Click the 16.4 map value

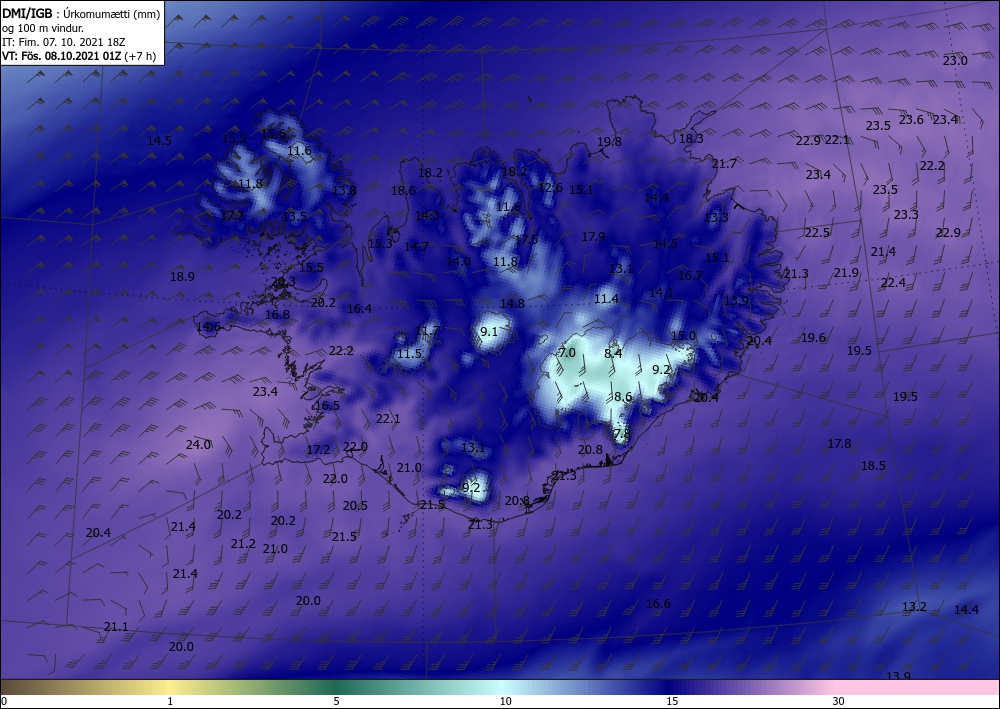(x=359, y=309)
